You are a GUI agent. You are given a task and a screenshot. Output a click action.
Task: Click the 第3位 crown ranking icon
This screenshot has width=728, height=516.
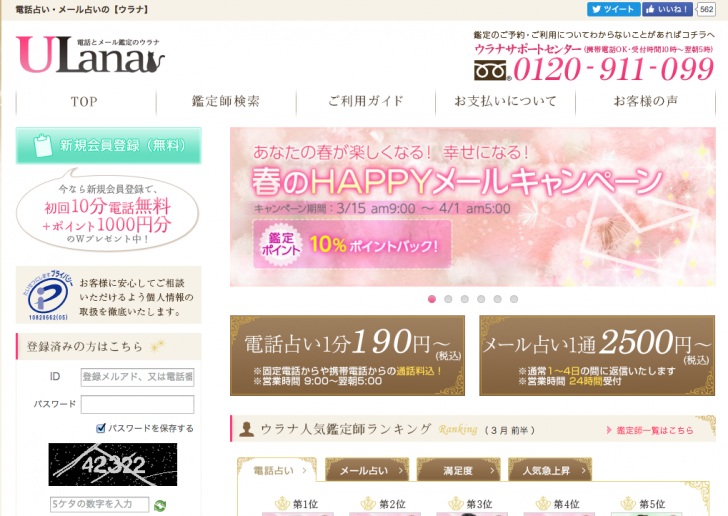pos(455,503)
